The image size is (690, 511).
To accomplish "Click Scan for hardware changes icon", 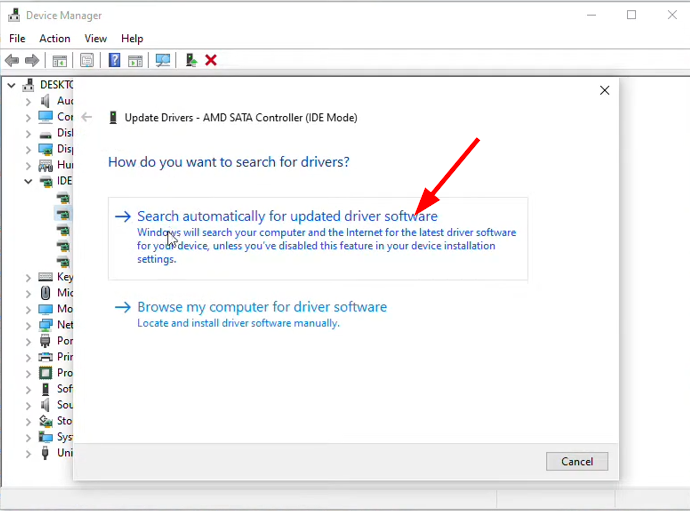I will 162,60.
